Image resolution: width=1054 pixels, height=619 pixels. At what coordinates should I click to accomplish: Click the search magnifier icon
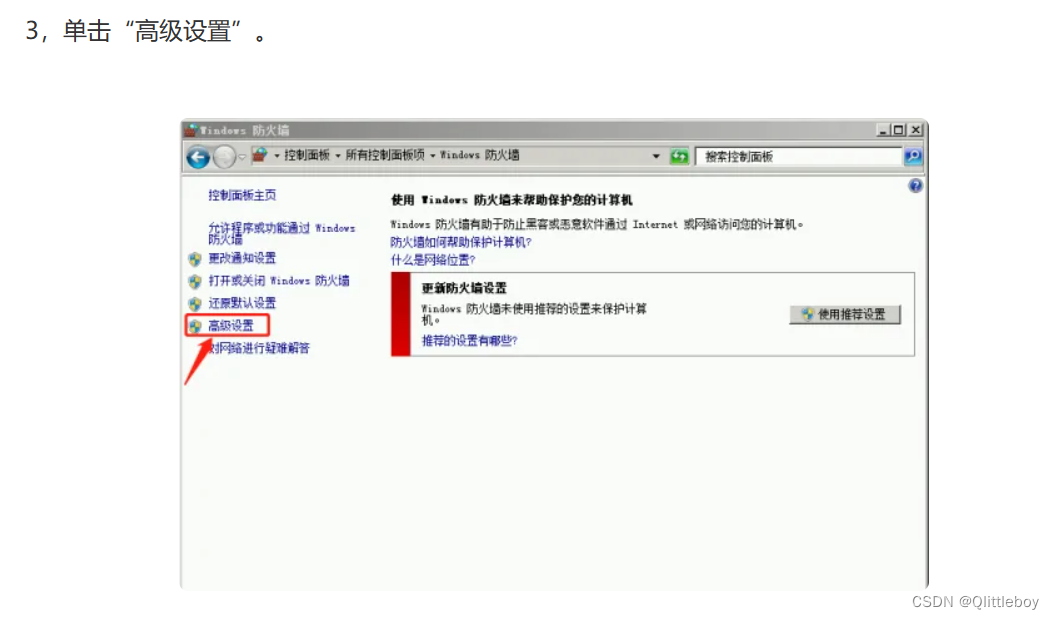pos(913,157)
